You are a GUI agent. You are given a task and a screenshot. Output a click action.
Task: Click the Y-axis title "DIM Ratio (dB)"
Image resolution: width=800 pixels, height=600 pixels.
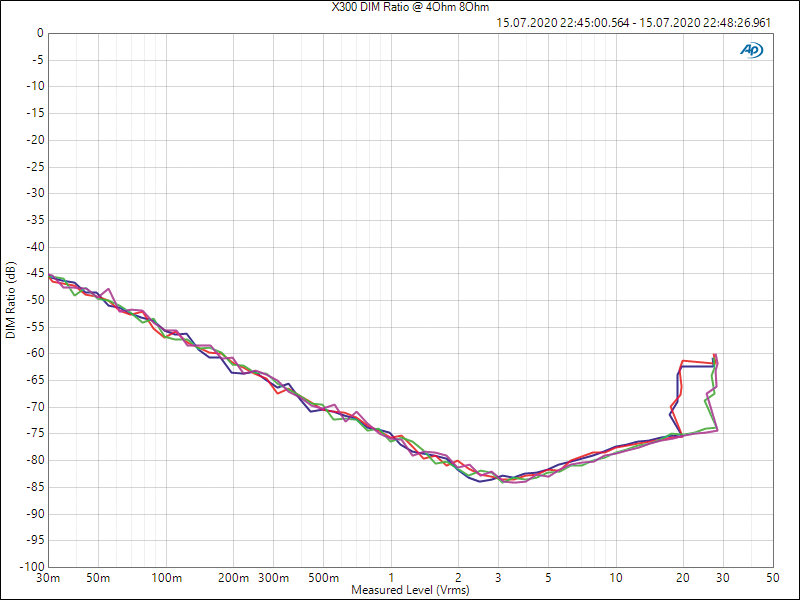tap(11, 300)
